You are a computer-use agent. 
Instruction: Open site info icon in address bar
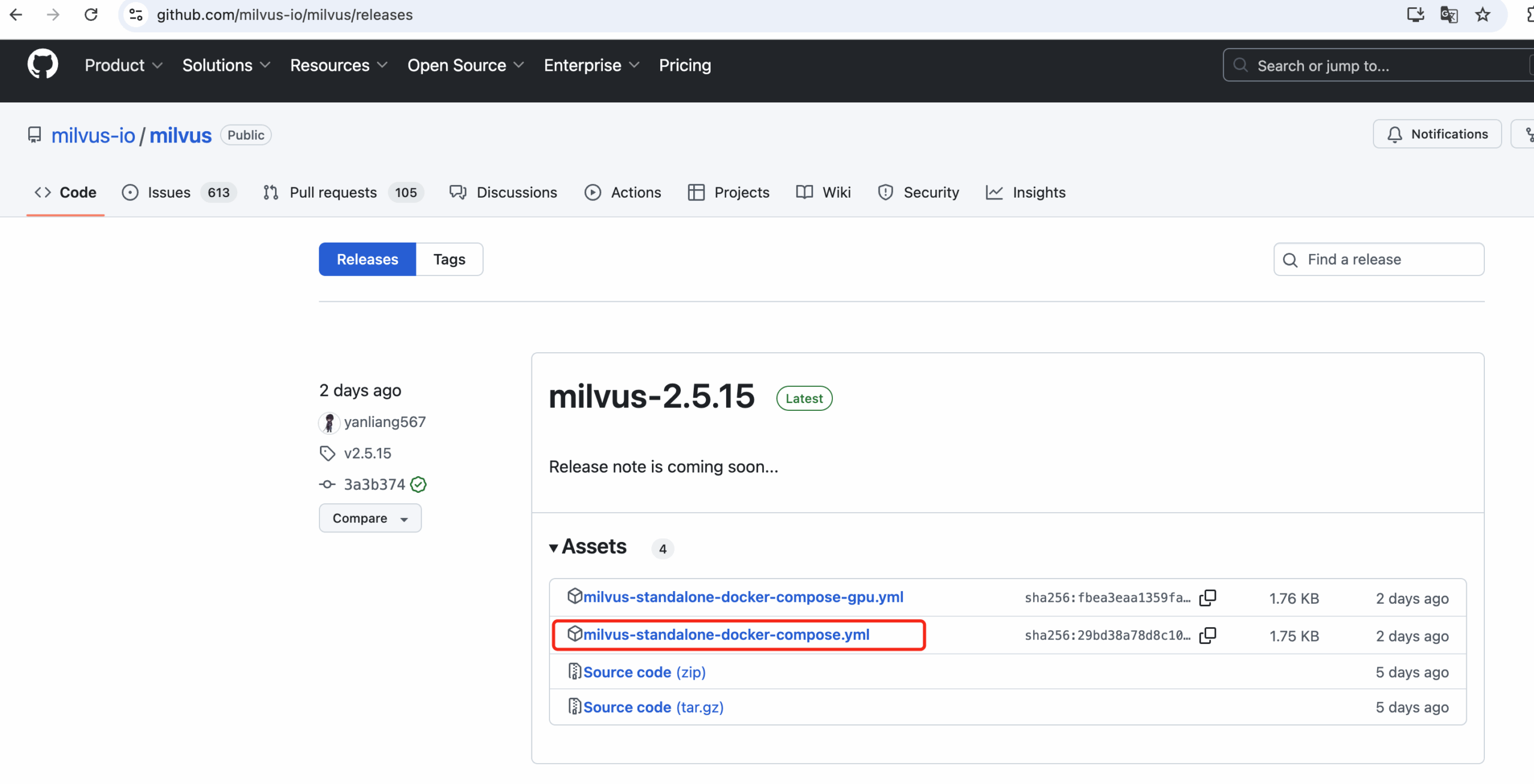coord(137,14)
